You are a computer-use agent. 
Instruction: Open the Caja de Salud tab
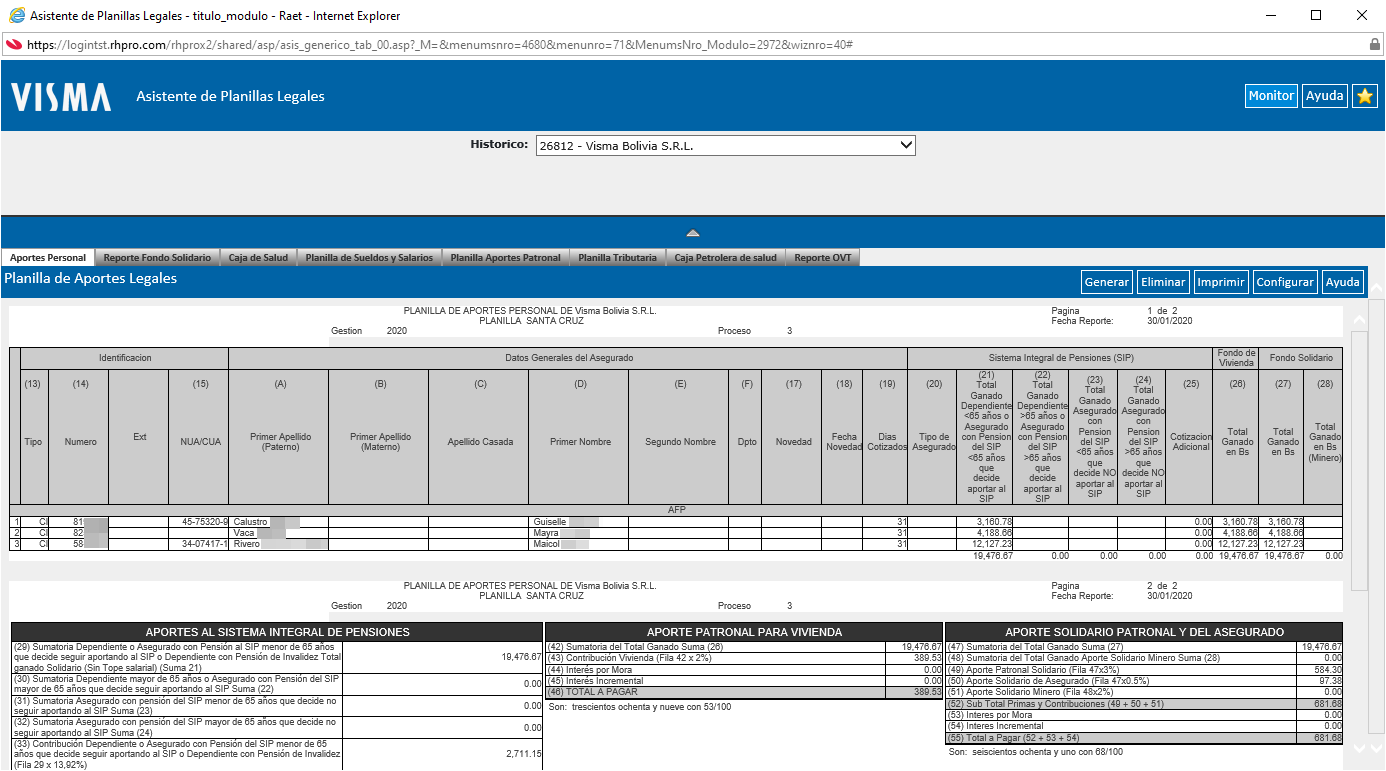click(258, 258)
